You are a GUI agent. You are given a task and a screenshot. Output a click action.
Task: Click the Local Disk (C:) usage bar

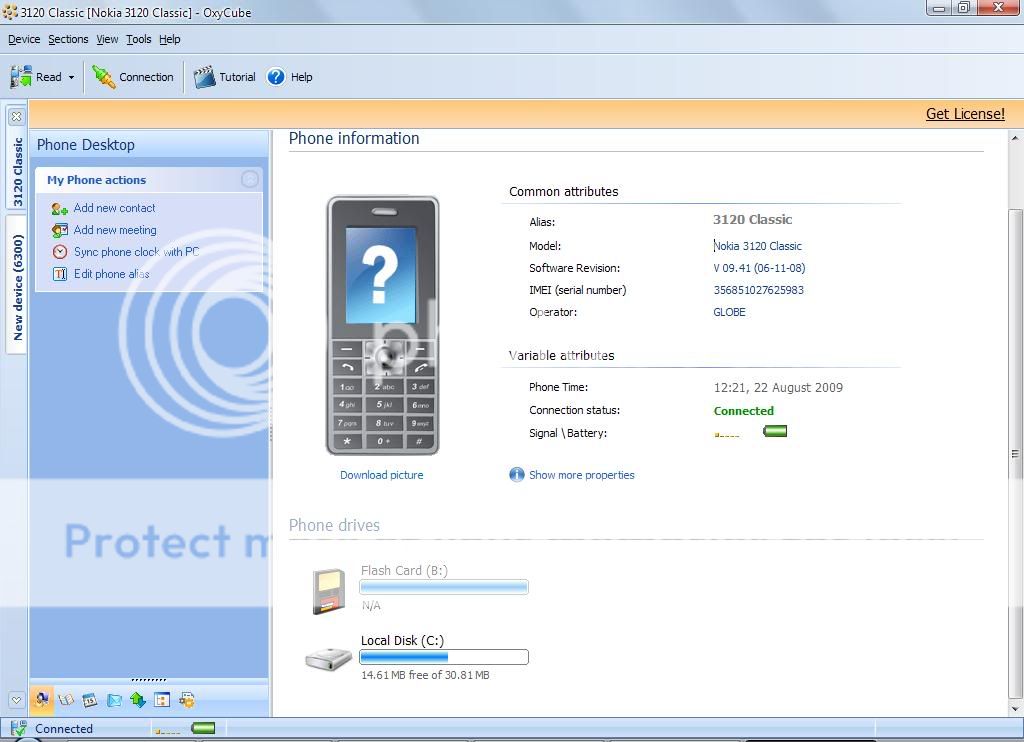pyautogui.click(x=444, y=657)
